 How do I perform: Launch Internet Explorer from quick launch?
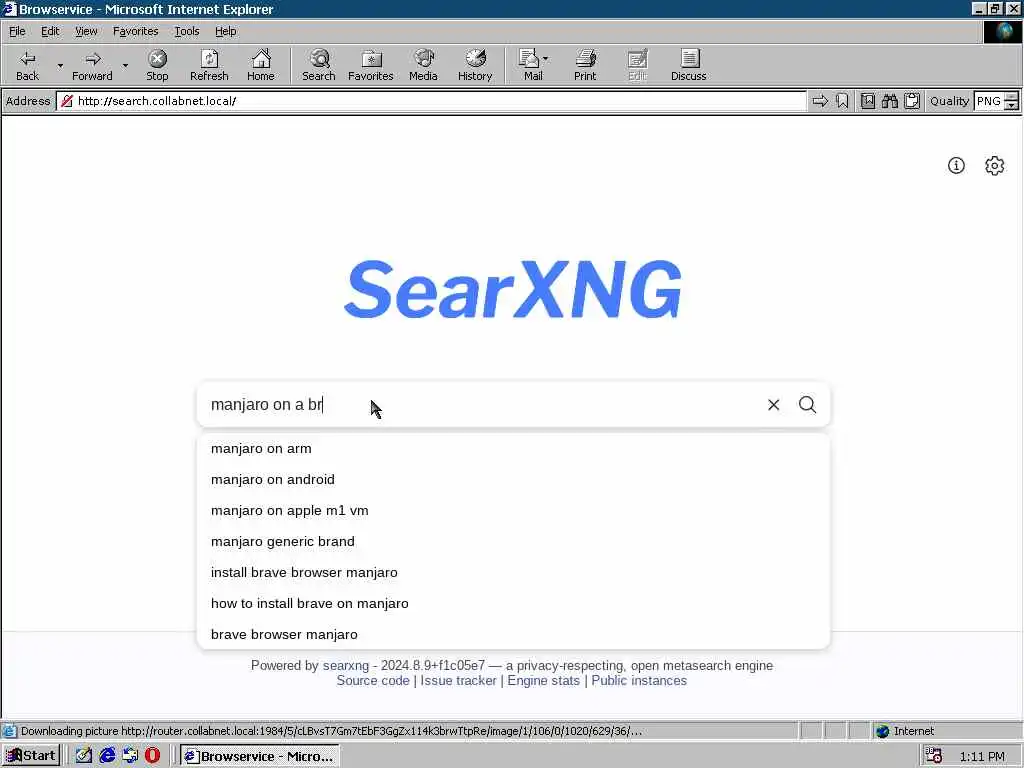[x=107, y=756]
